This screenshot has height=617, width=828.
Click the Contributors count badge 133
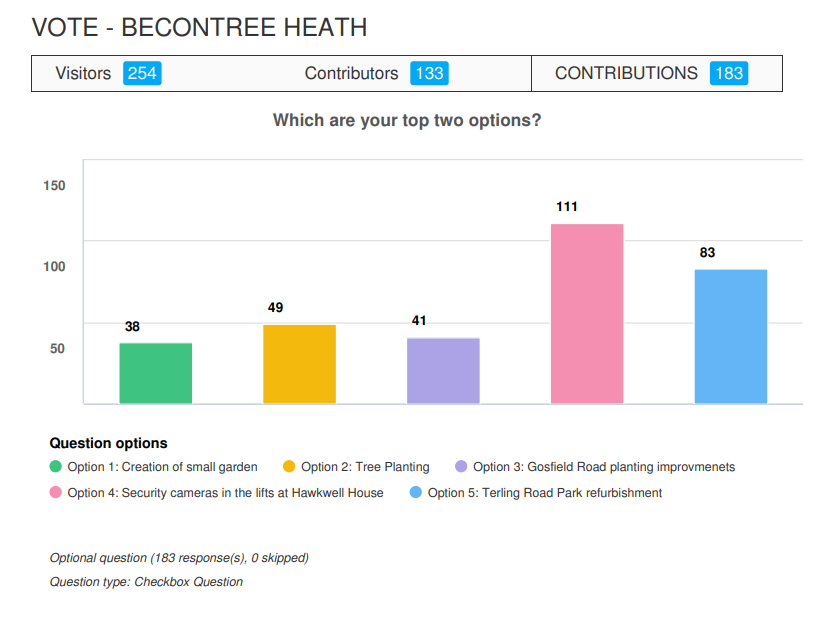[x=429, y=73]
